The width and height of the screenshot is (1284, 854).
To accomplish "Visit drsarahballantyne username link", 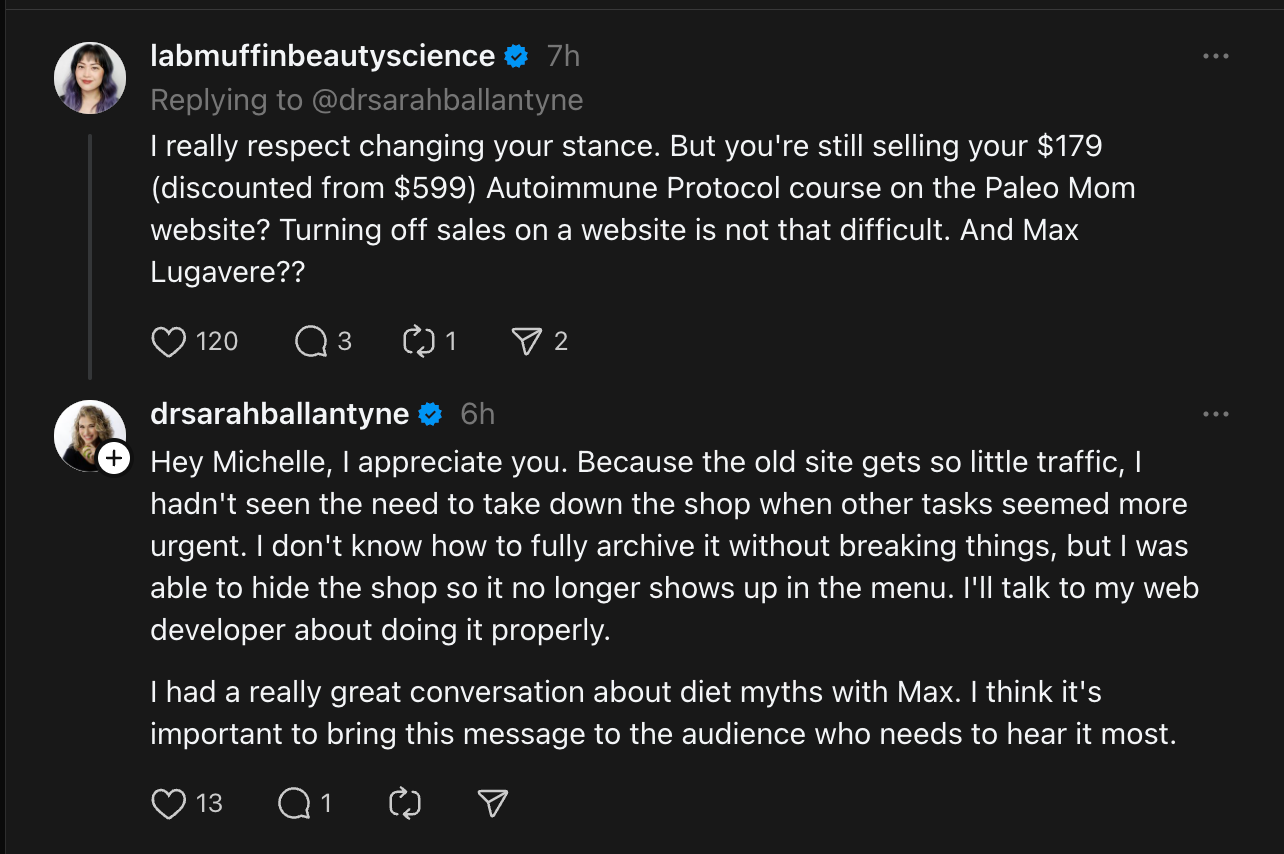I will (x=280, y=414).
